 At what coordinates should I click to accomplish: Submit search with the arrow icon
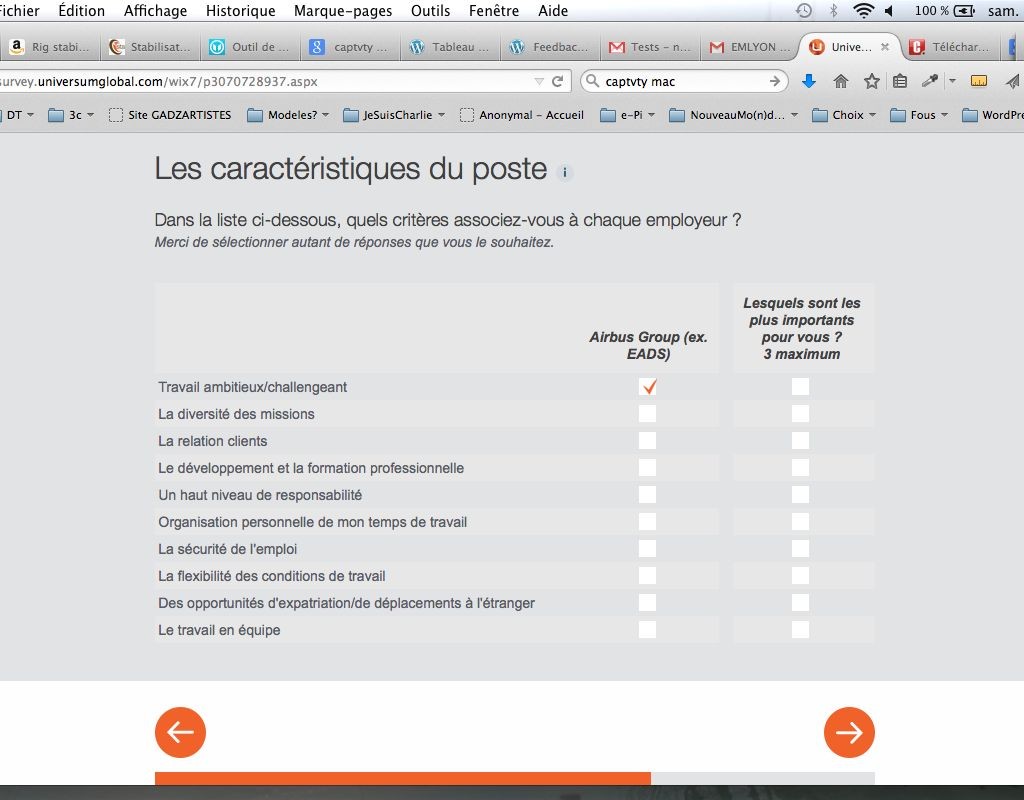(x=775, y=82)
